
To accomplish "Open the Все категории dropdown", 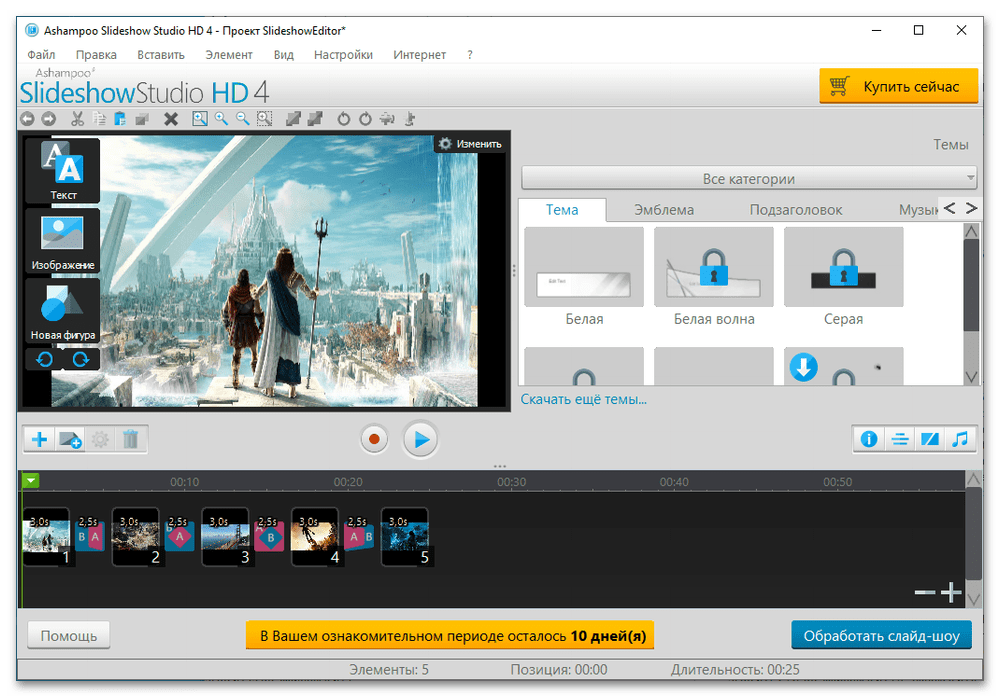I will [749, 179].
